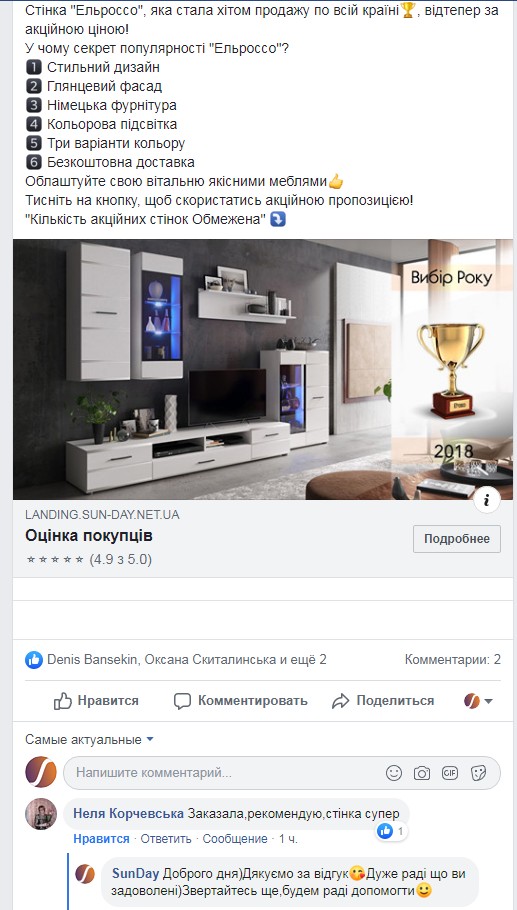Click the SunDay avatar in the reply
517x910 pixels.
(x=85, y=873)
